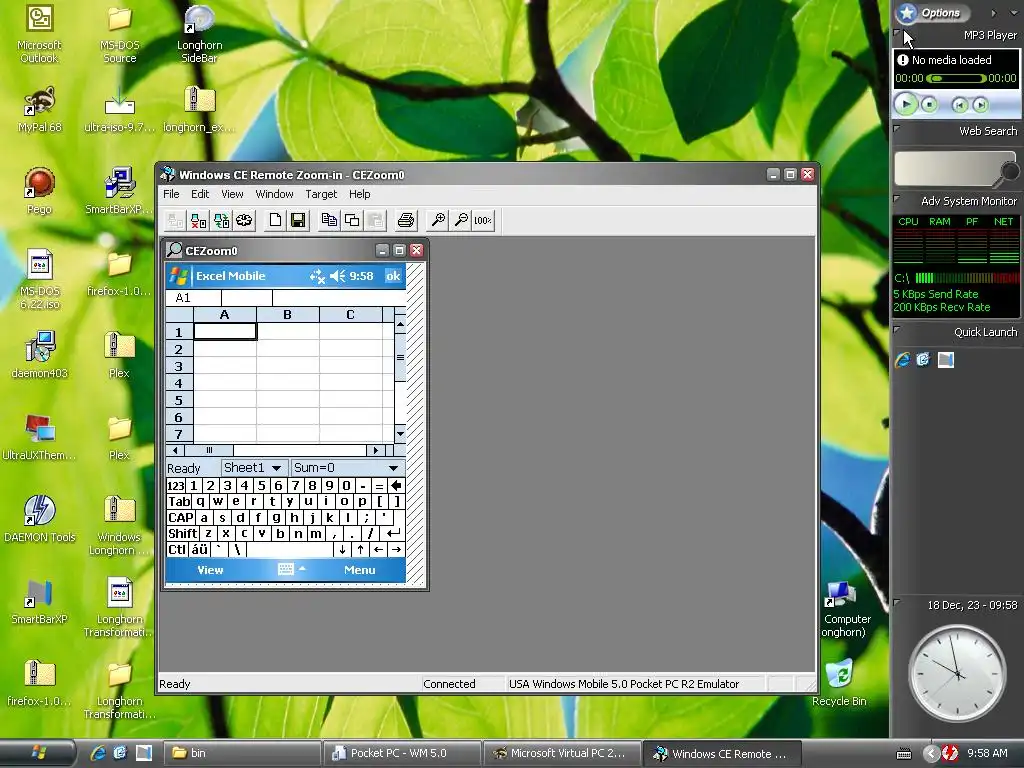
Task: Play media in MP3 Player sidebar
Action: 906,104
